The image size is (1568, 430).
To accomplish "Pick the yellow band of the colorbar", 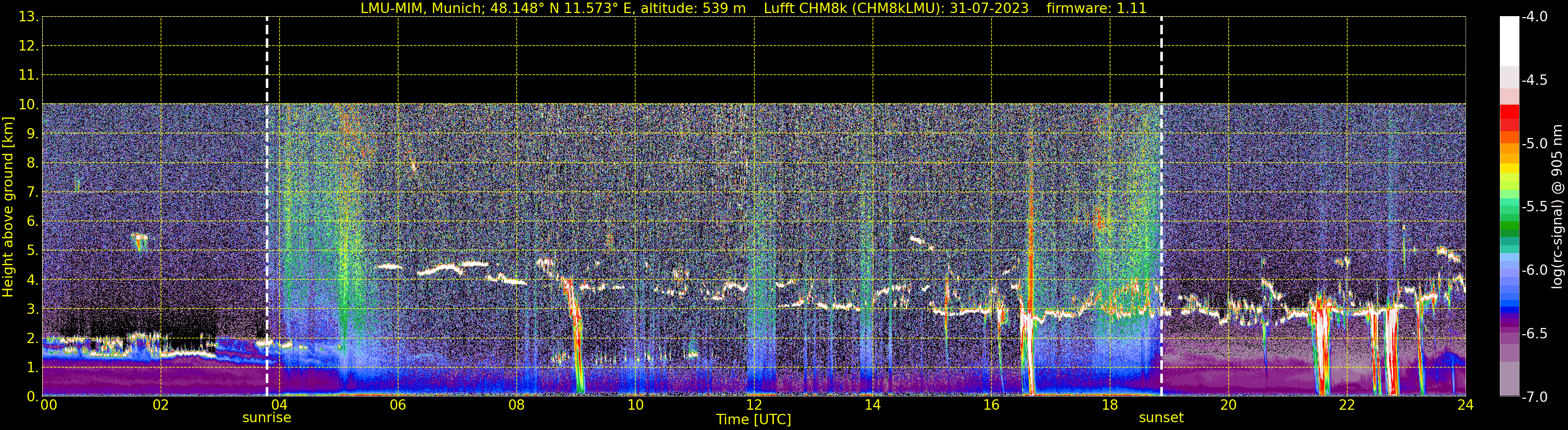I will coord(1510,168).
